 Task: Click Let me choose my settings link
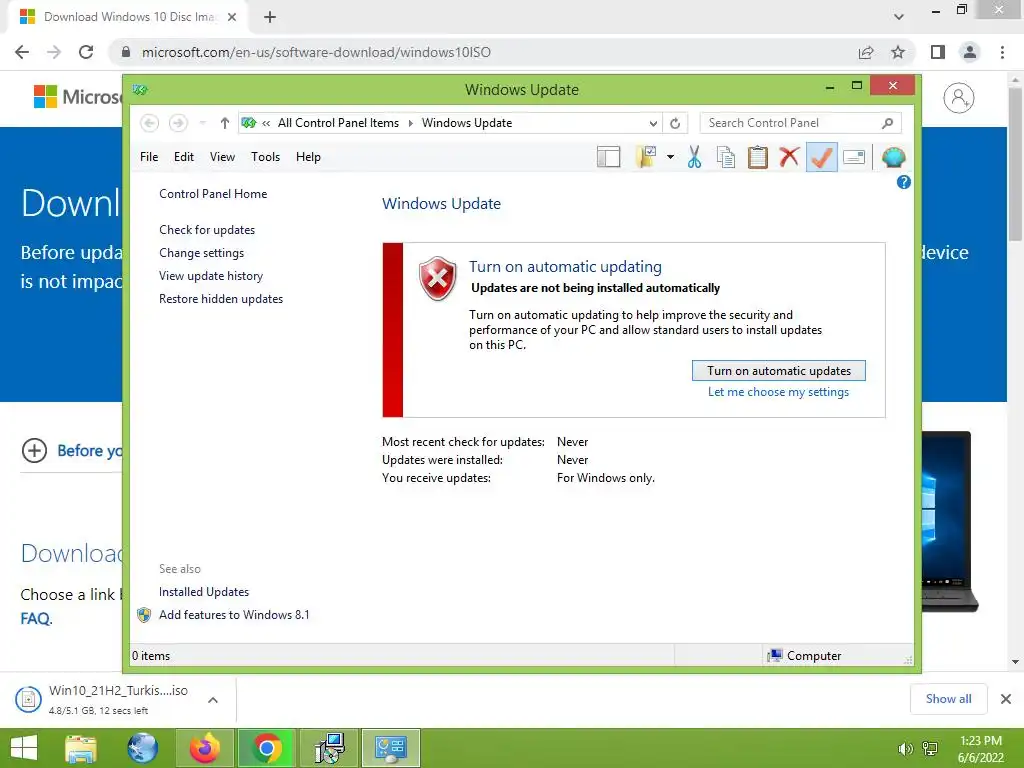(x=778, y=392)
